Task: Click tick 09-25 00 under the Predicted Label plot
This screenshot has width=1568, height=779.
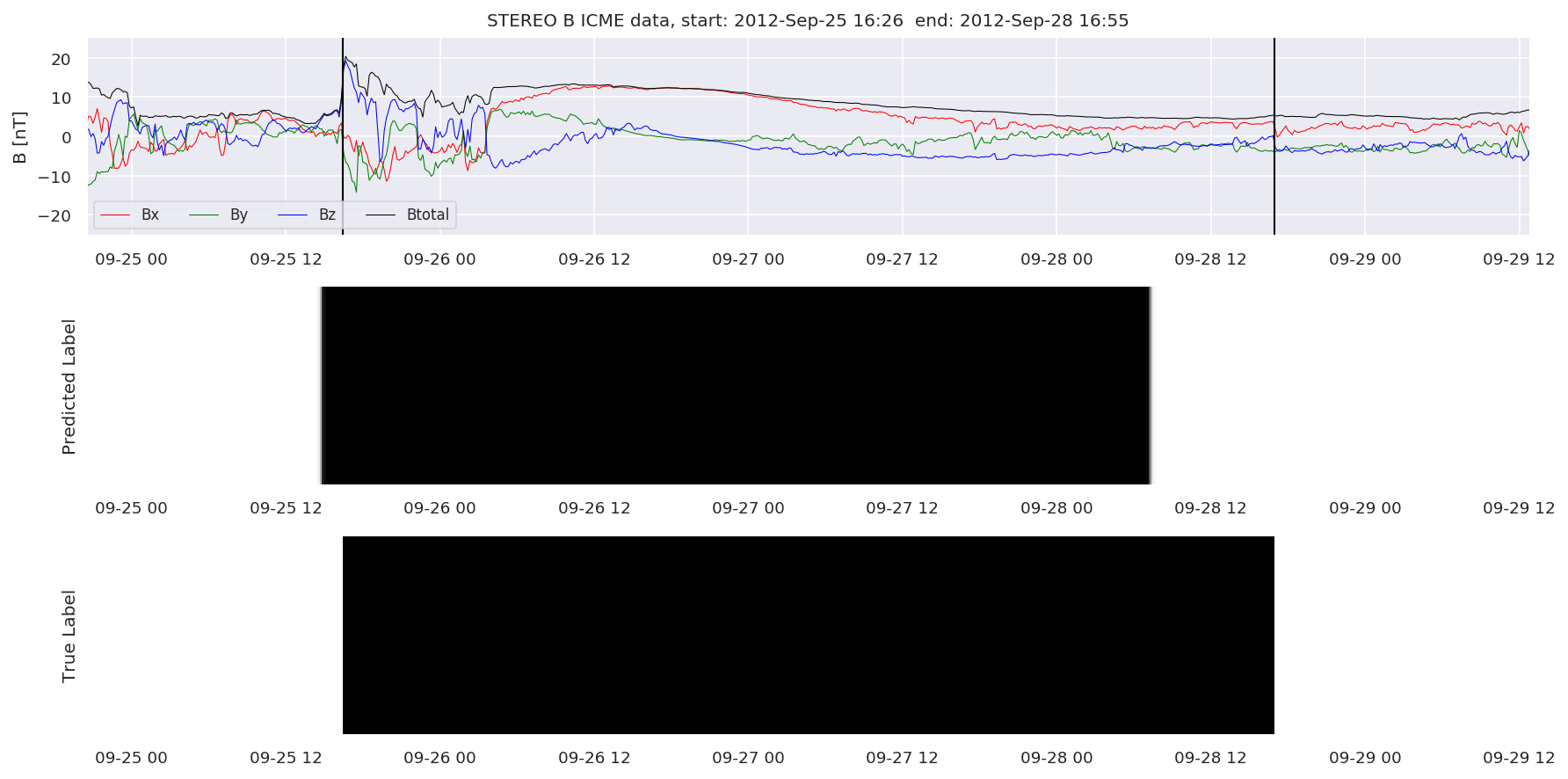Action: pyautogui.click(x=132, y=508)
